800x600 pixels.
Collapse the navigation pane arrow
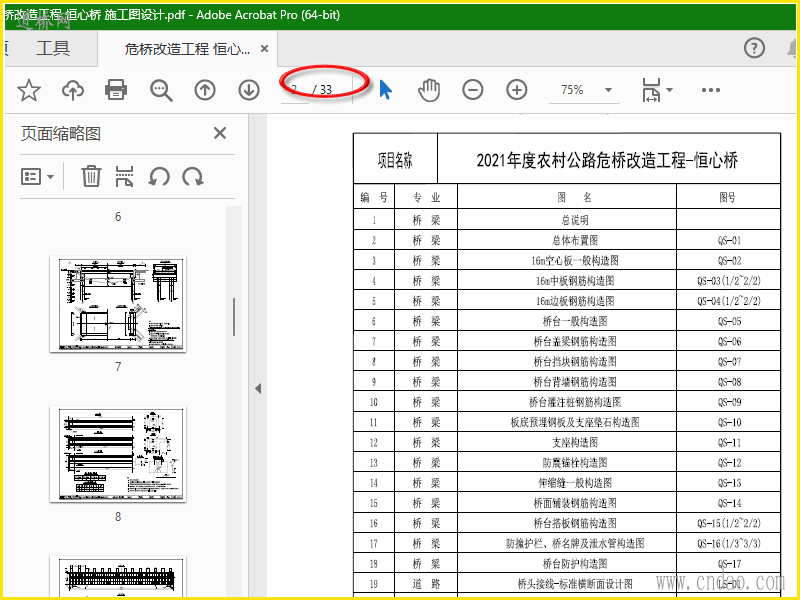258,389
